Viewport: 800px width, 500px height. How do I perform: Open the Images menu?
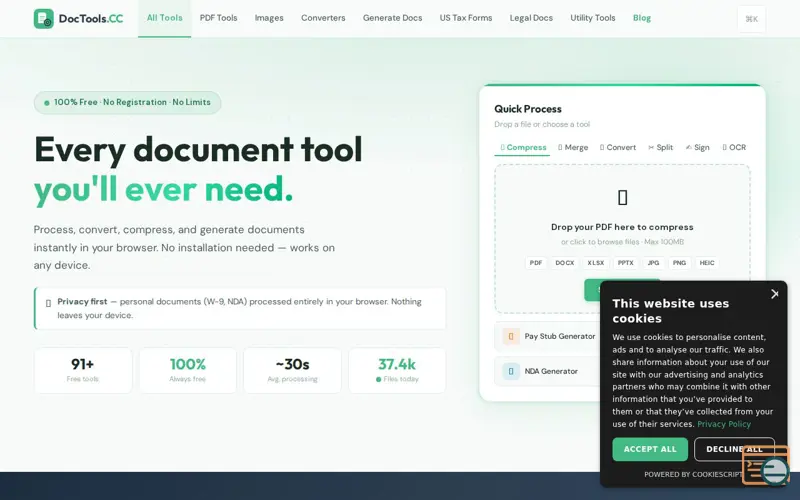click(x=269, y=18)
